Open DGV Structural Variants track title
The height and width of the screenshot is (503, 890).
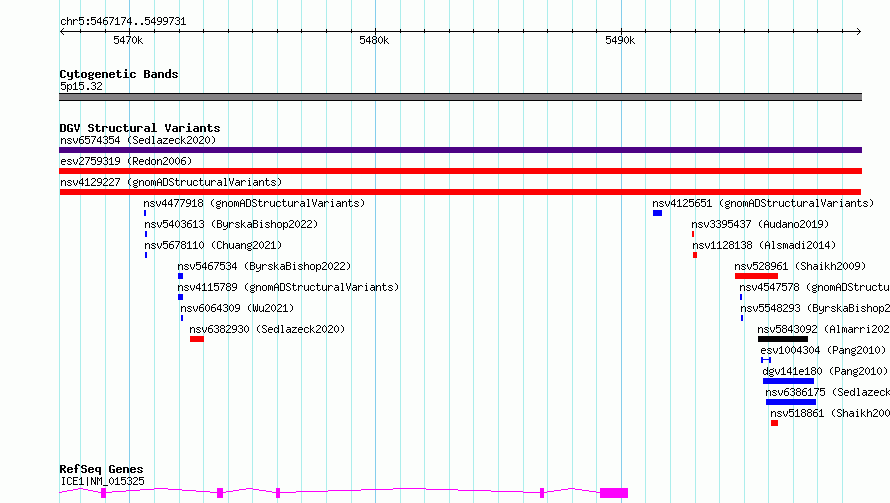(140, 128)
